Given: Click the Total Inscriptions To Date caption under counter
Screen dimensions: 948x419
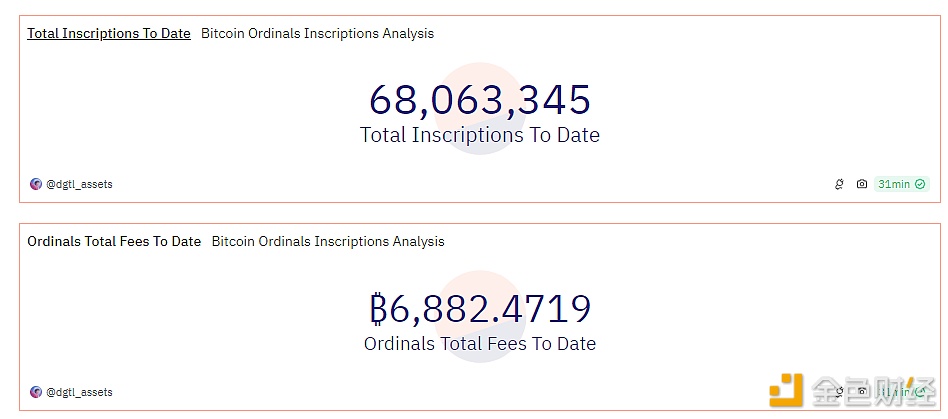Looking at the screenshot, I should click(480, 135).
